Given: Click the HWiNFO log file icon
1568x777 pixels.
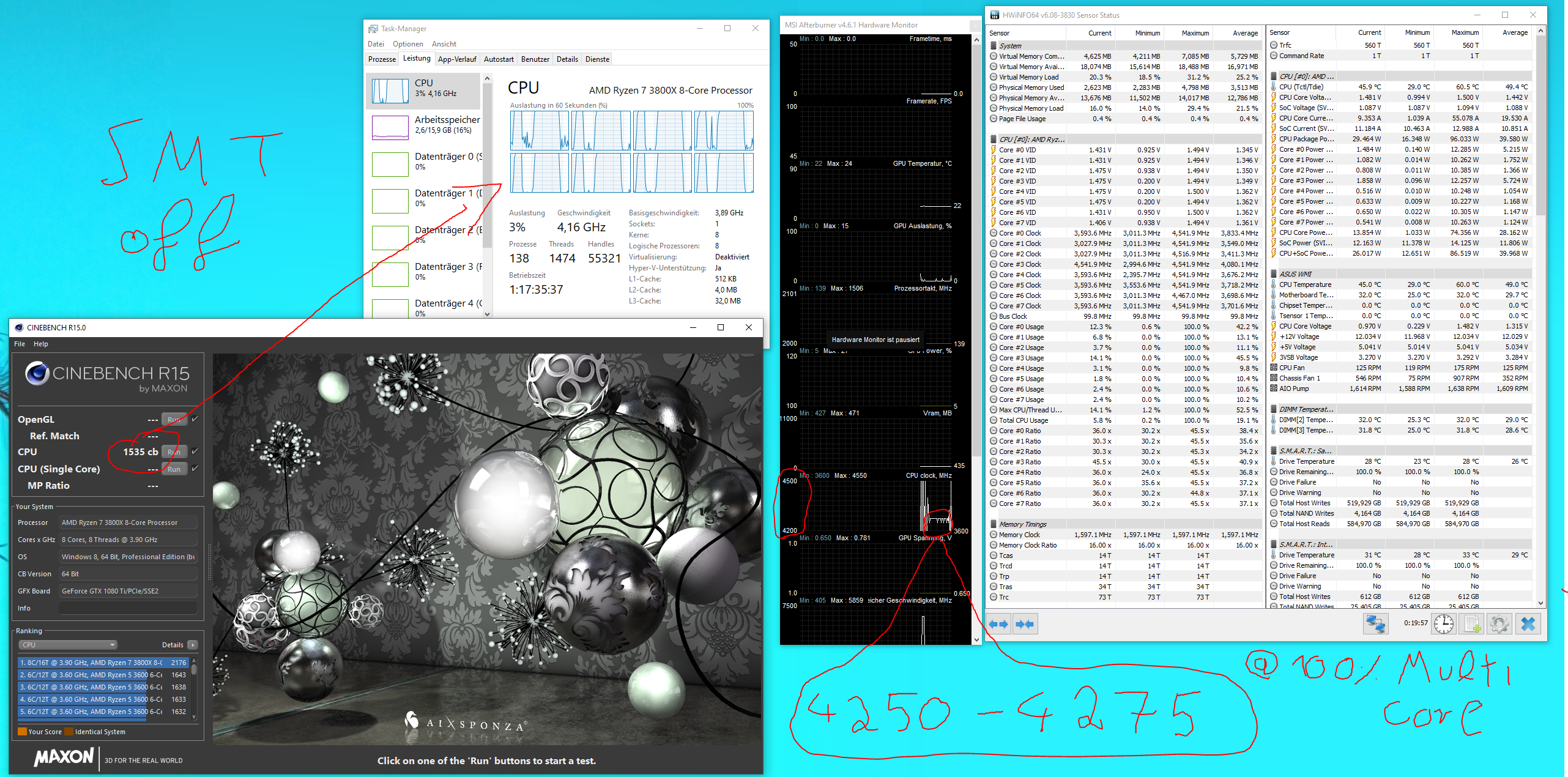Looking at the screenshot, I should [1472, 624].
